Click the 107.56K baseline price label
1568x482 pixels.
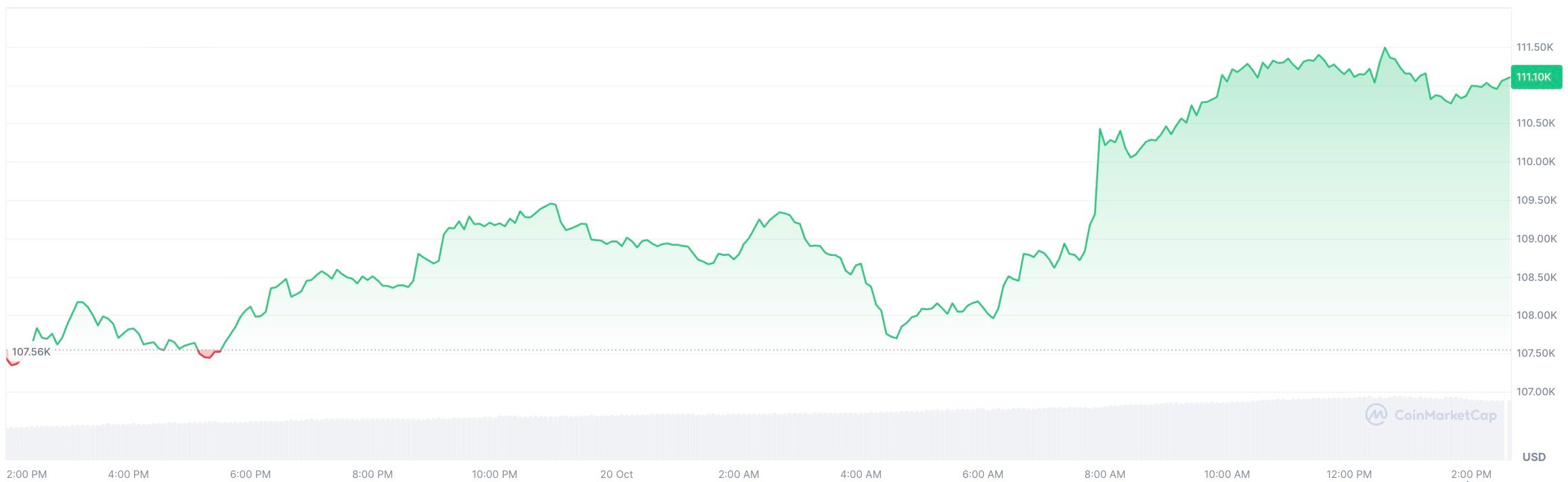(x=31, y=352)
